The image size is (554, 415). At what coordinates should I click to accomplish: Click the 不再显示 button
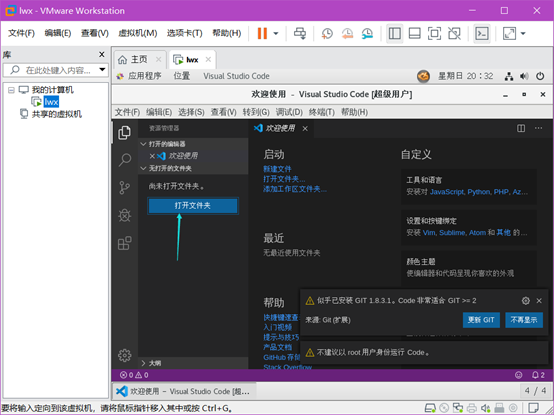524,320
